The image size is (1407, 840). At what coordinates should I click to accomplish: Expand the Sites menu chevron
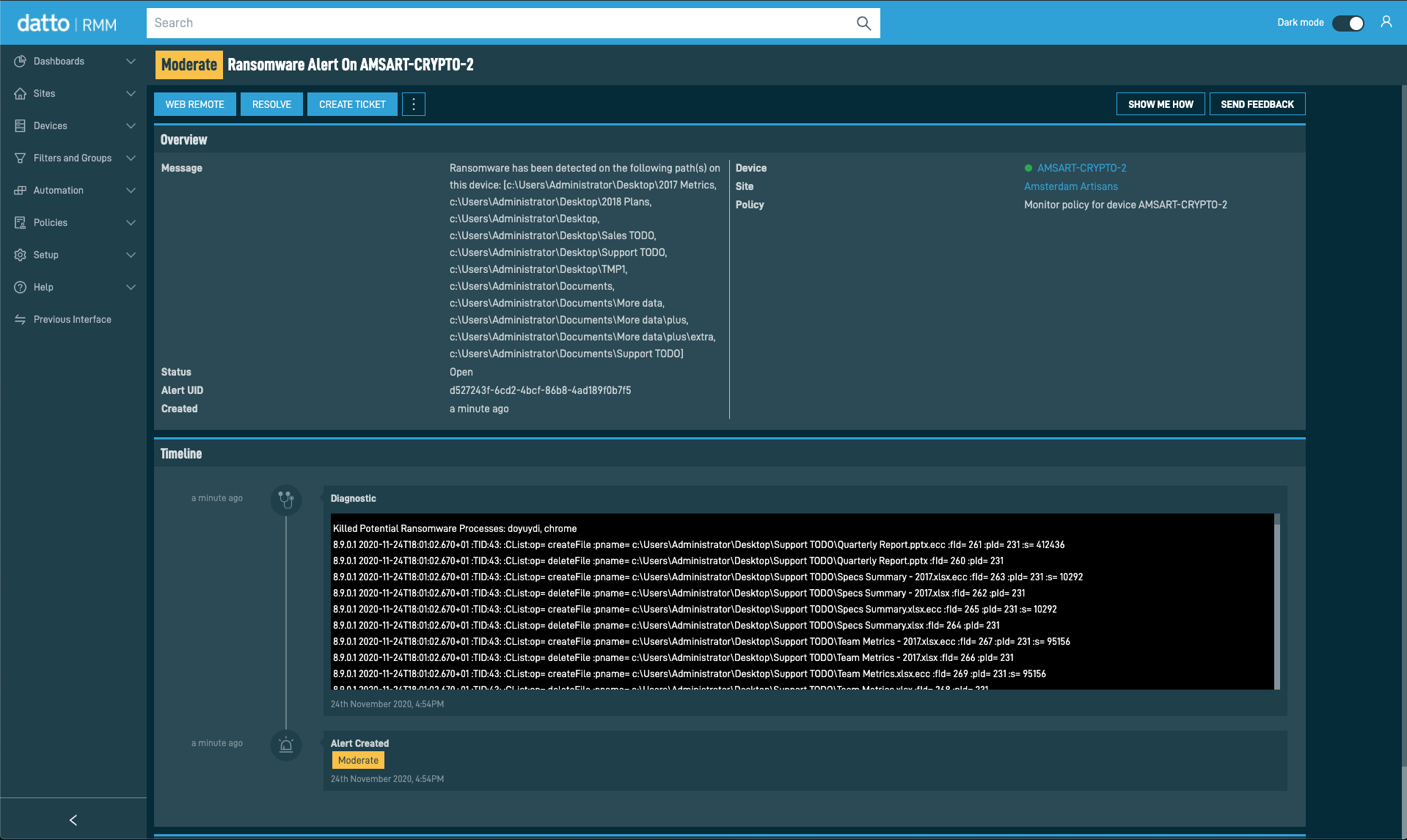point(131,93)
